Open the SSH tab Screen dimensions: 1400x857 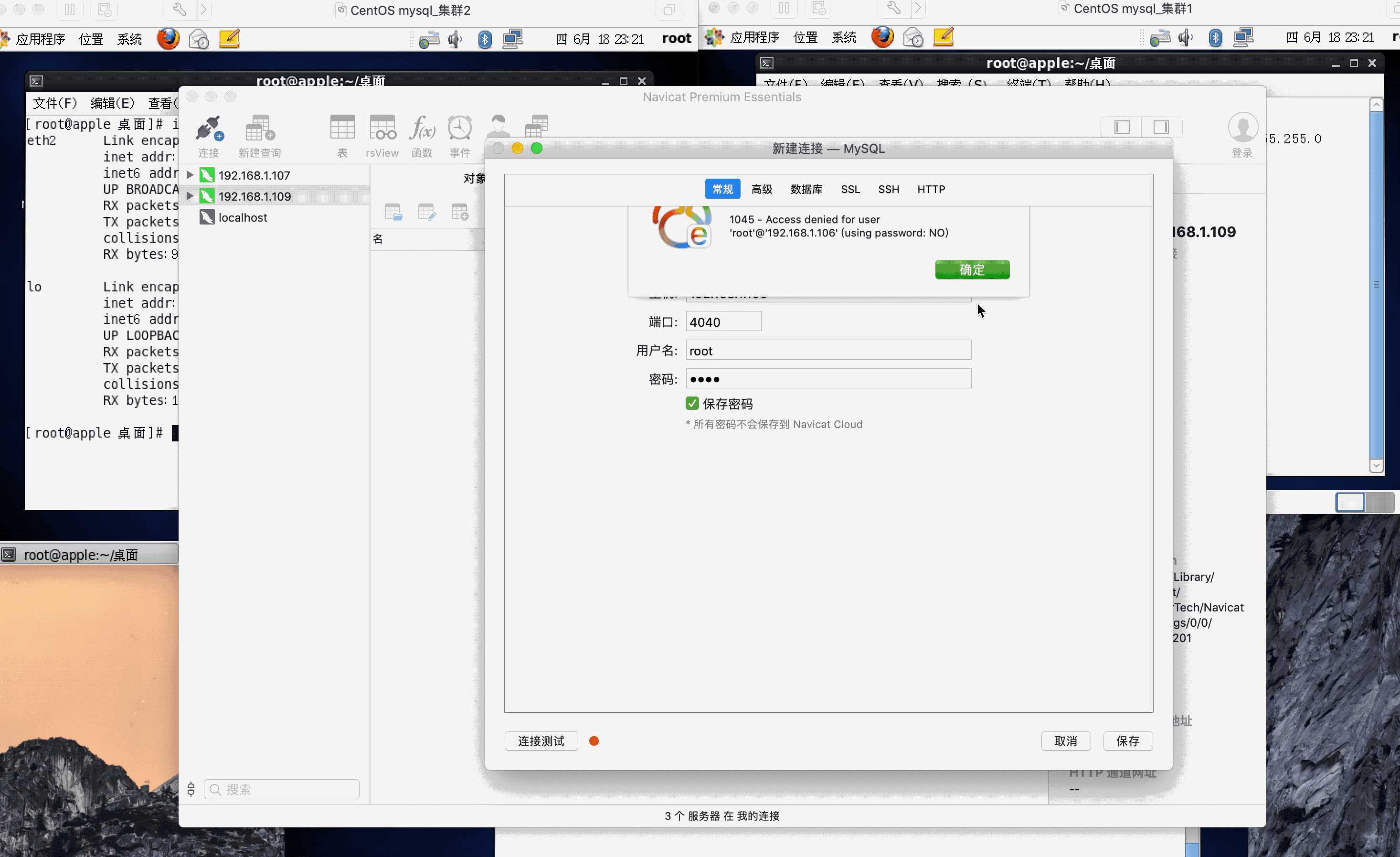[x=889, y=189]
